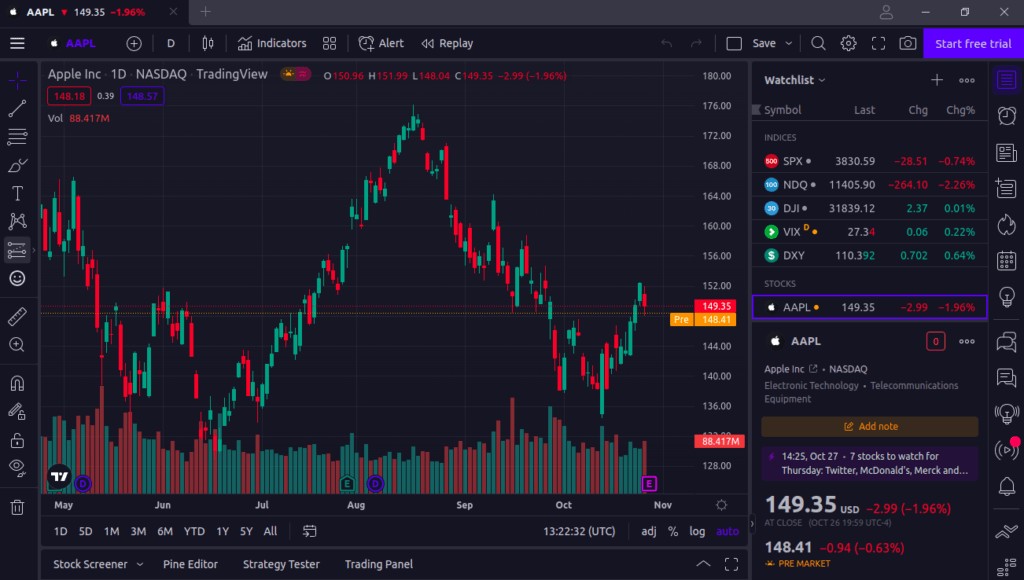Toggle stay in drawing mode
The height and width of the screenshot is (580, 1024).
click(18, 411)
